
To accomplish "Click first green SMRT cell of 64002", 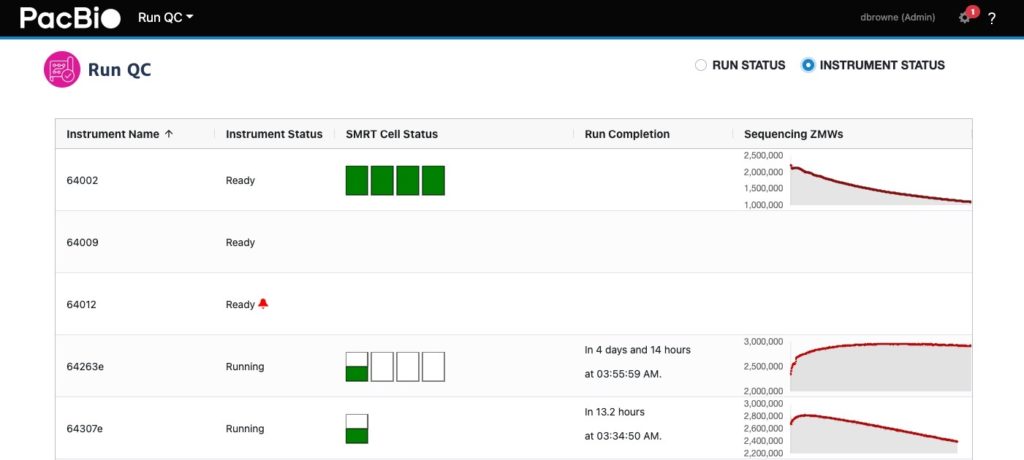I will (x=357, y=181).
